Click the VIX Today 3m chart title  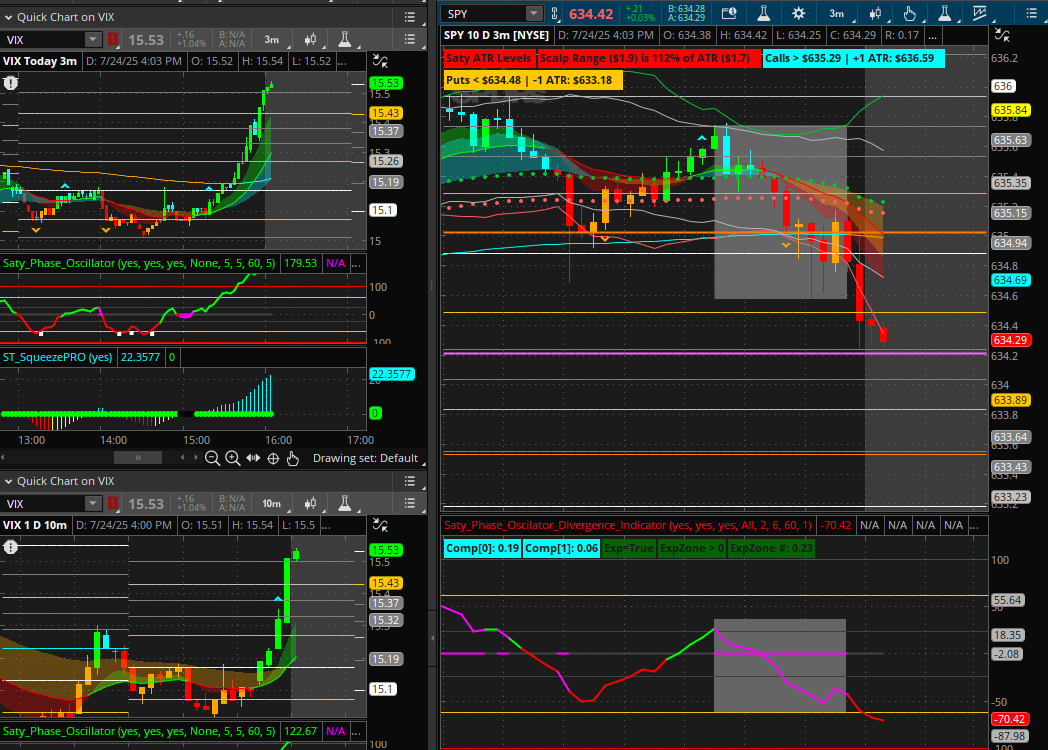point(40,61)
